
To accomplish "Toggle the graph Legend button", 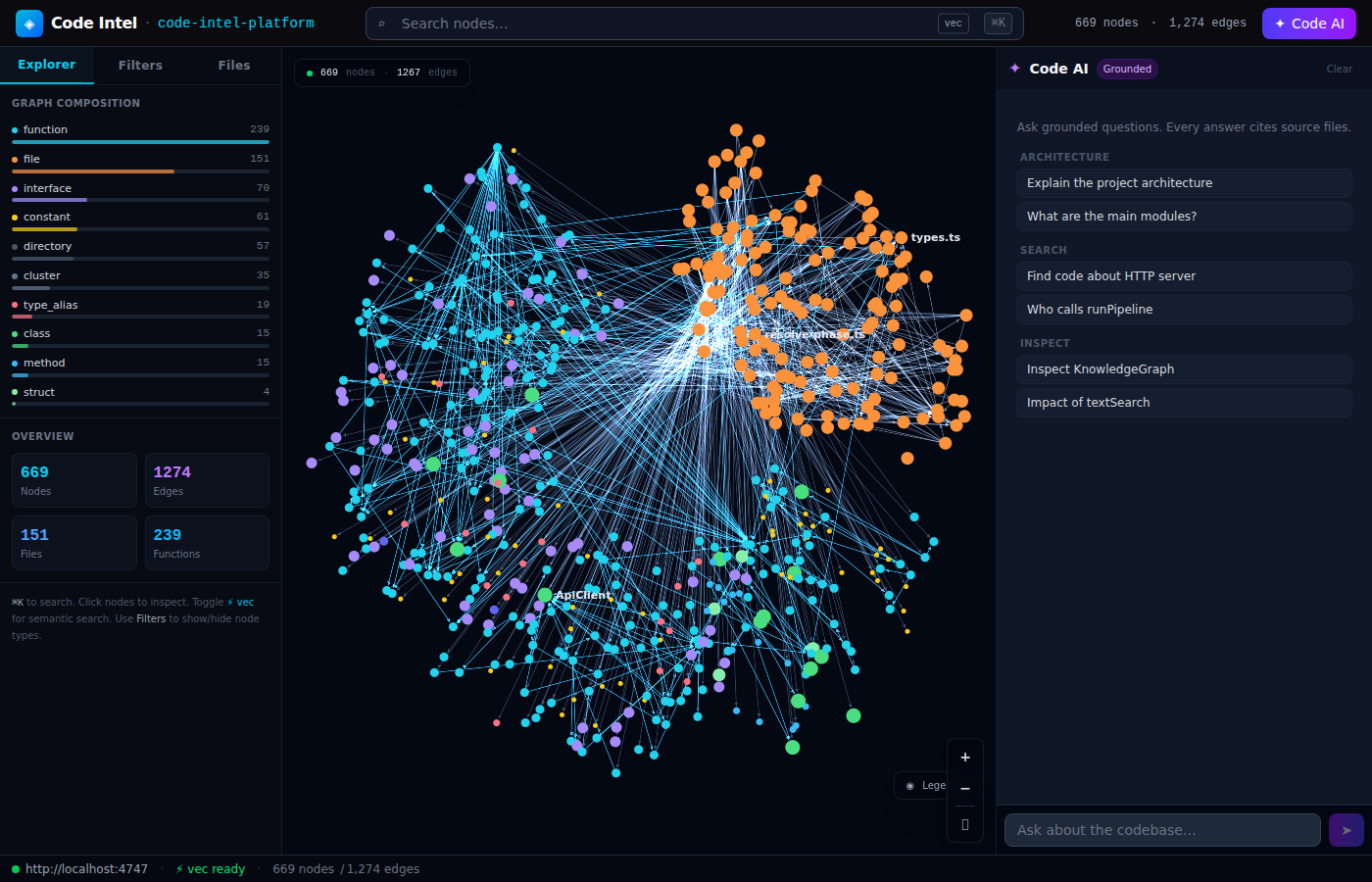I will 922,785.
